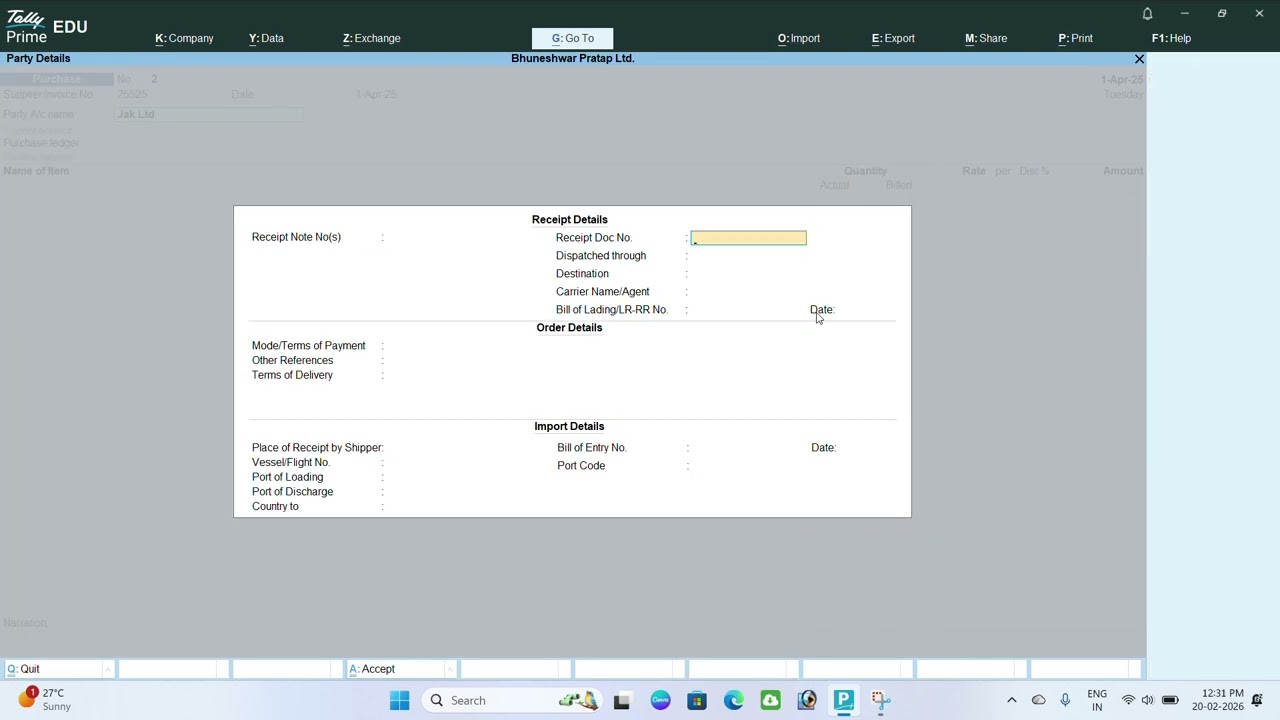Click the Destination field label
This screenshot has height=720, width=1280.
582,274
